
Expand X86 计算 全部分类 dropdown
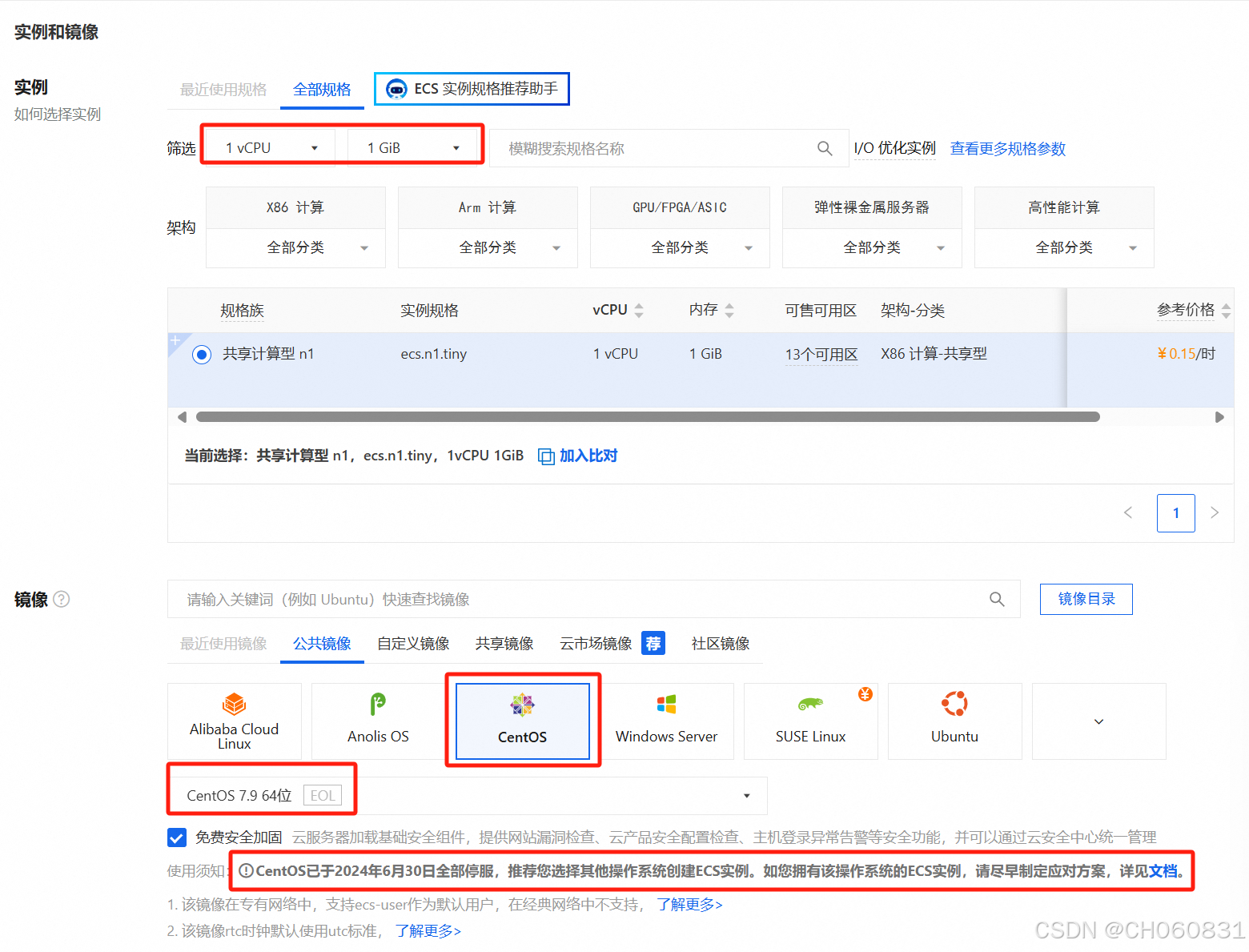coord(295,248)
